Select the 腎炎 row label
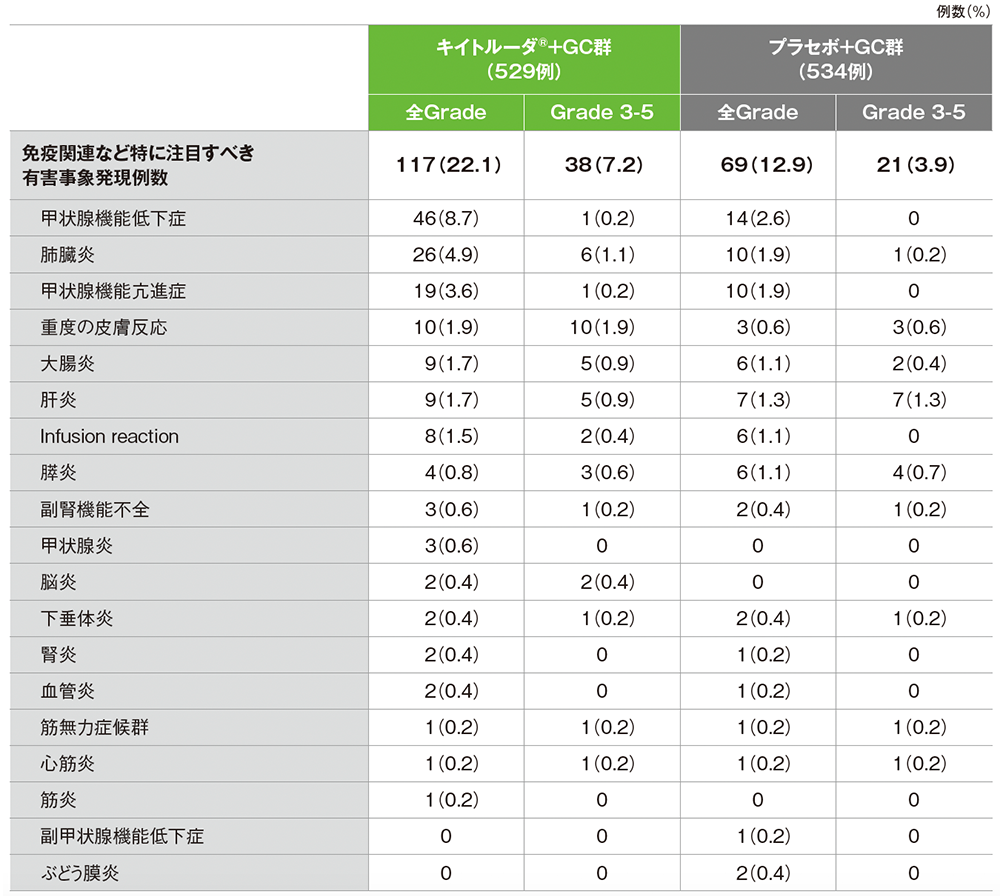Image resolution: width=1000 pixels, height=896 pixels. 59,655
